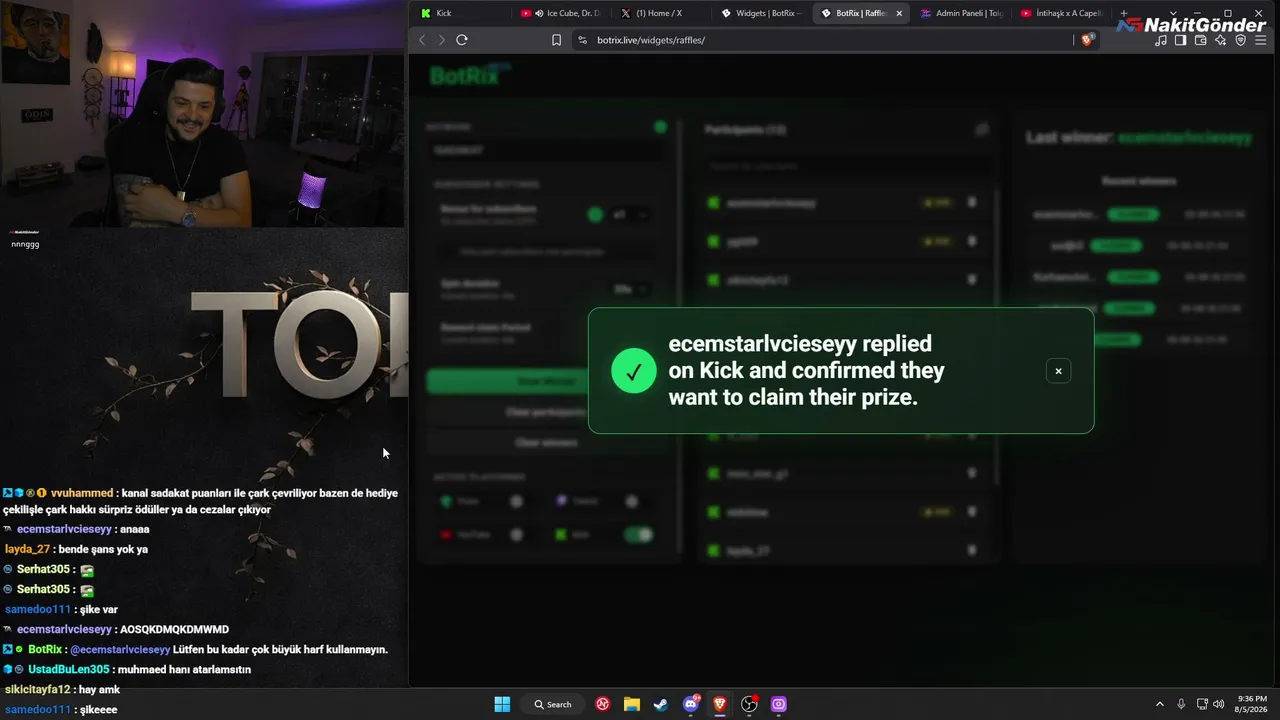The image size is (1280, 720).
Task: Click chat username vvuhammed
Action: 81,493
